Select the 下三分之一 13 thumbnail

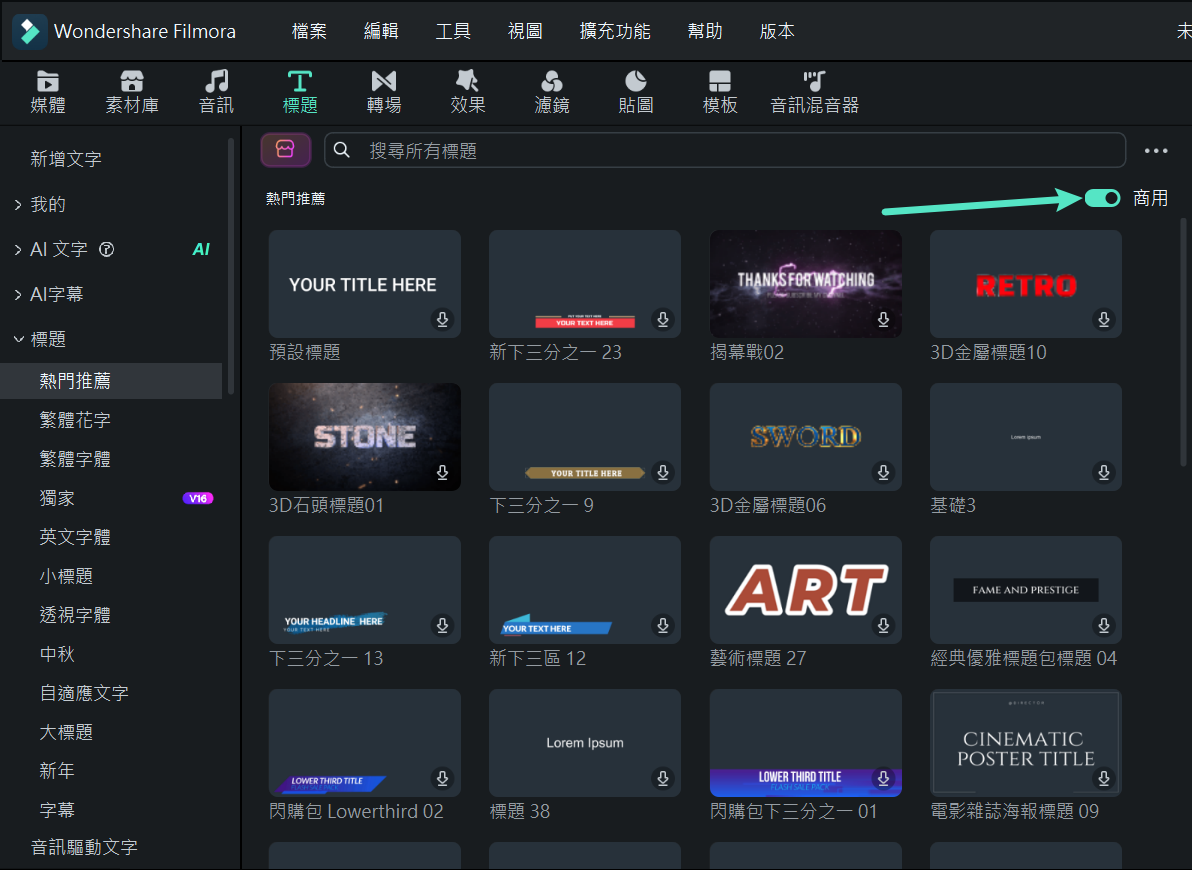(x=365, y=590)
